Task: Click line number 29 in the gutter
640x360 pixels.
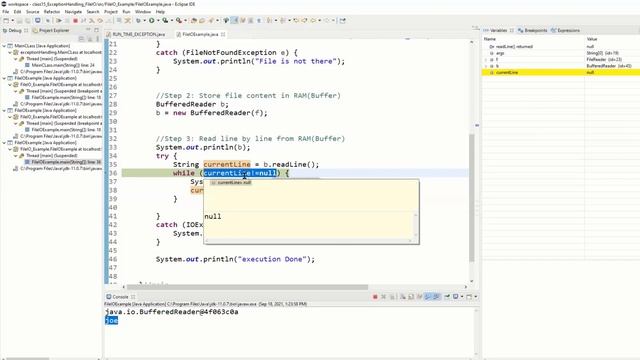Action: click(113, 113)
